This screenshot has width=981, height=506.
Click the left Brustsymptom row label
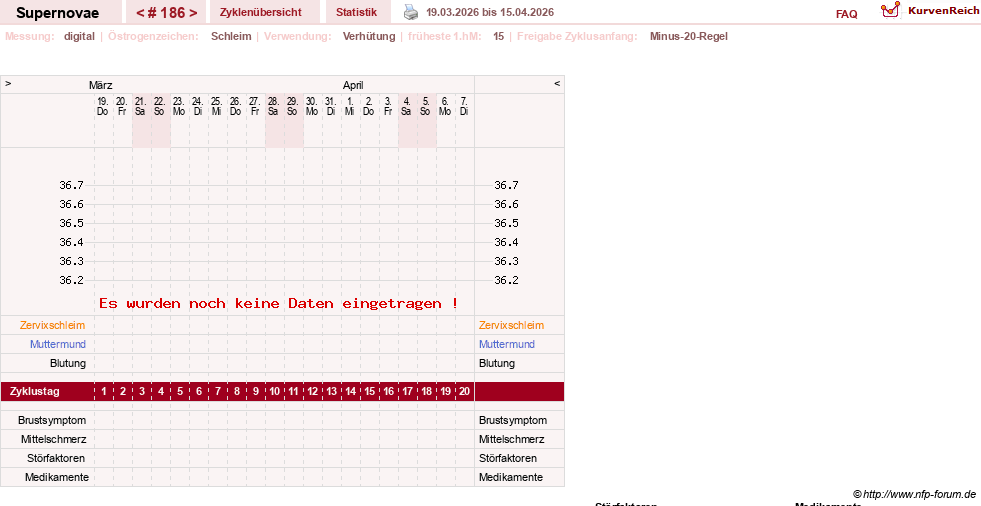point(52,420)
